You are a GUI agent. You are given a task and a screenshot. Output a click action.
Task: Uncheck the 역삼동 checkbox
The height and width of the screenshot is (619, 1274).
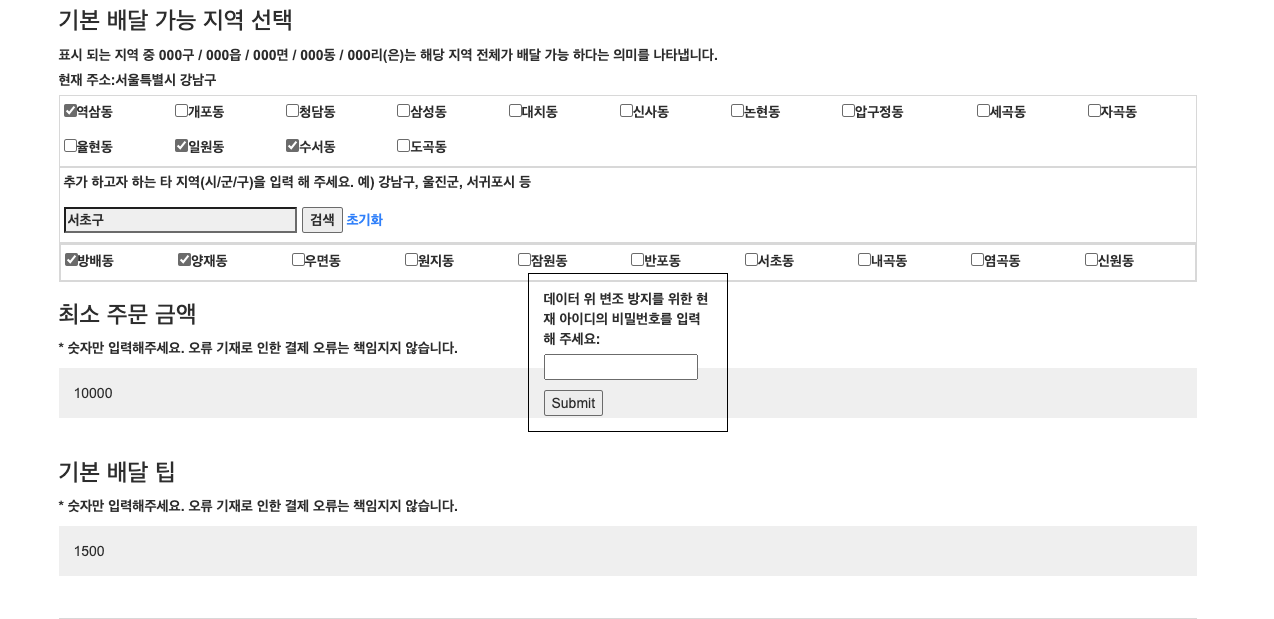pos(70,111)
